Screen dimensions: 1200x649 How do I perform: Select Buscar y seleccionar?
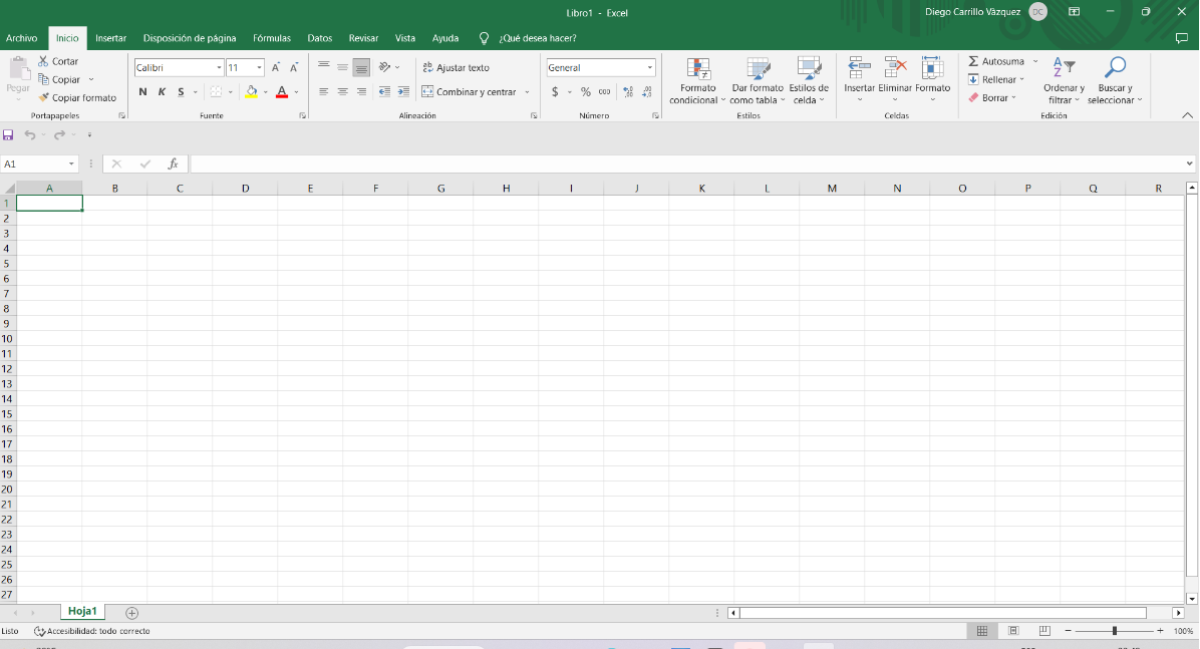(1114, 80)
